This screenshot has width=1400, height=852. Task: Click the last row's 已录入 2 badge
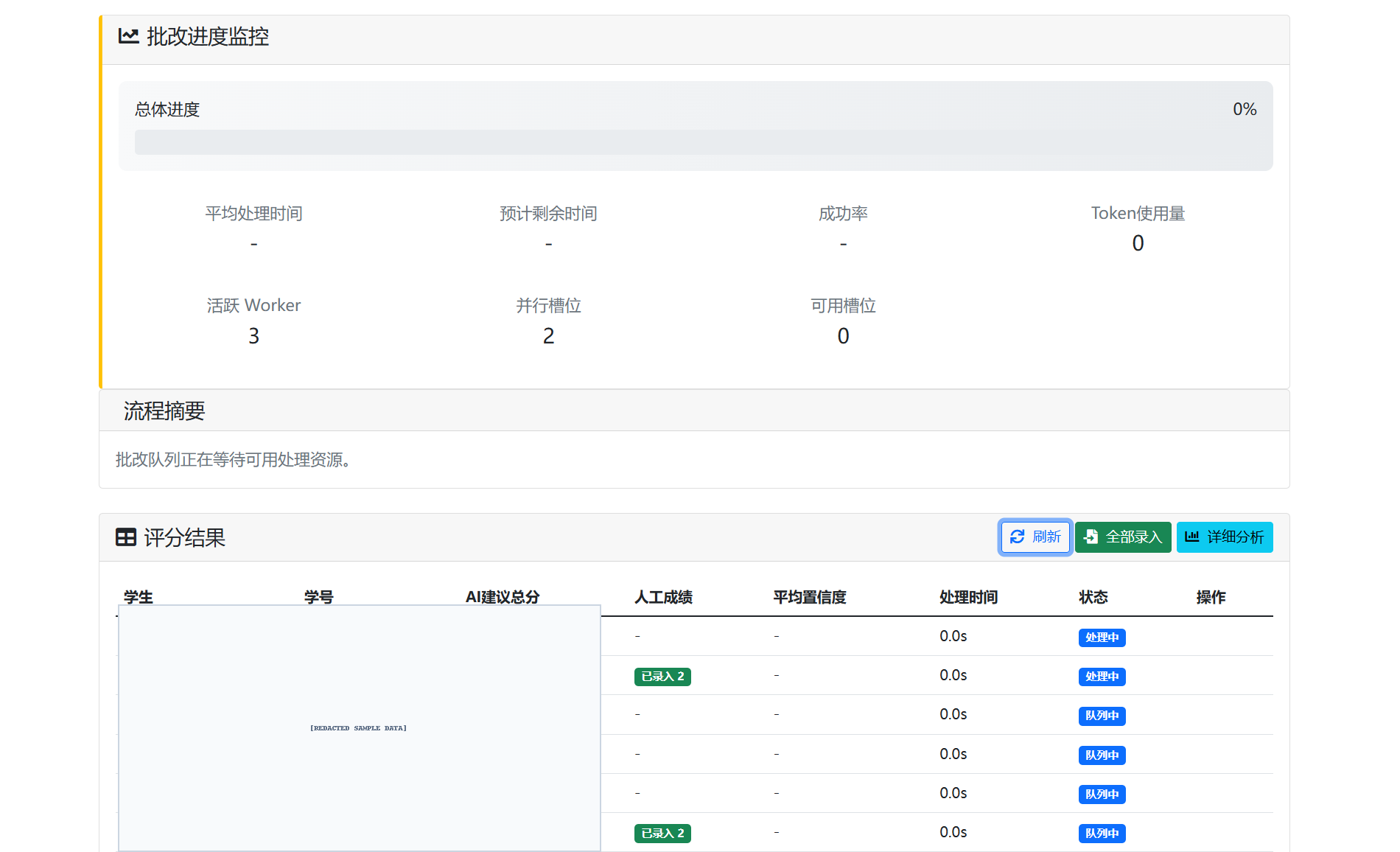[x=662, y=834]
